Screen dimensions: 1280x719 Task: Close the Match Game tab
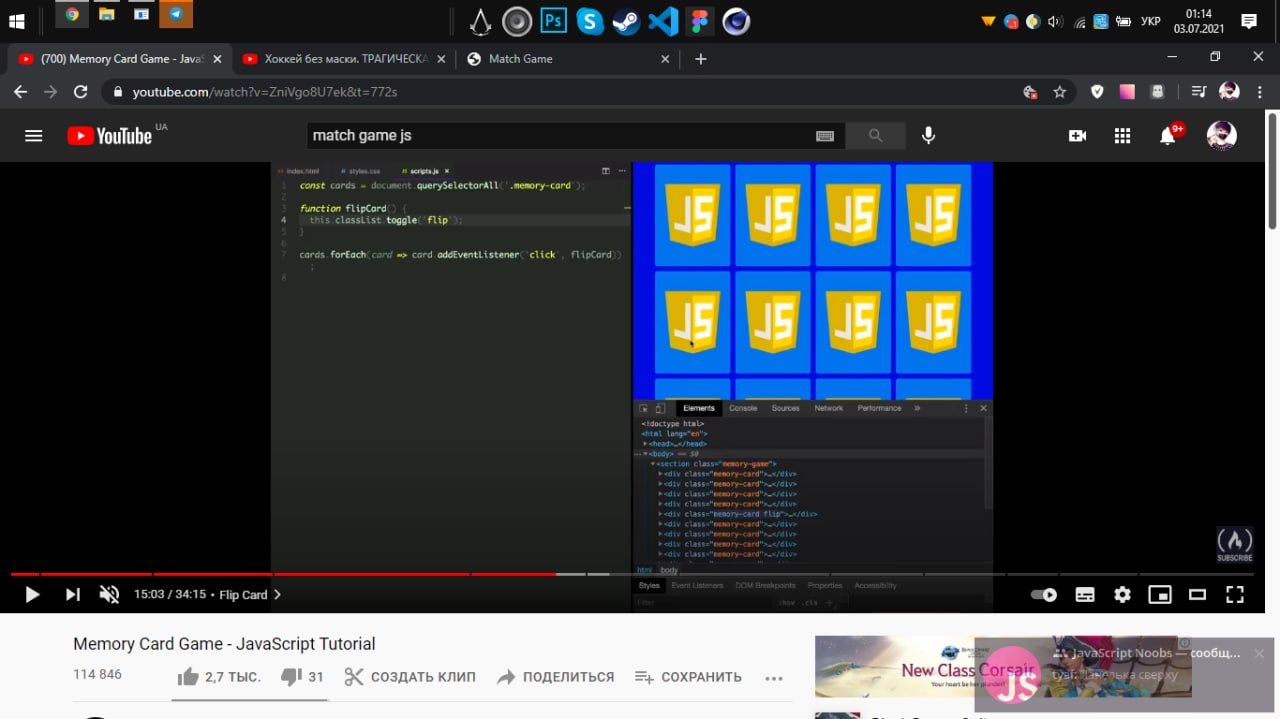(665, 59)
